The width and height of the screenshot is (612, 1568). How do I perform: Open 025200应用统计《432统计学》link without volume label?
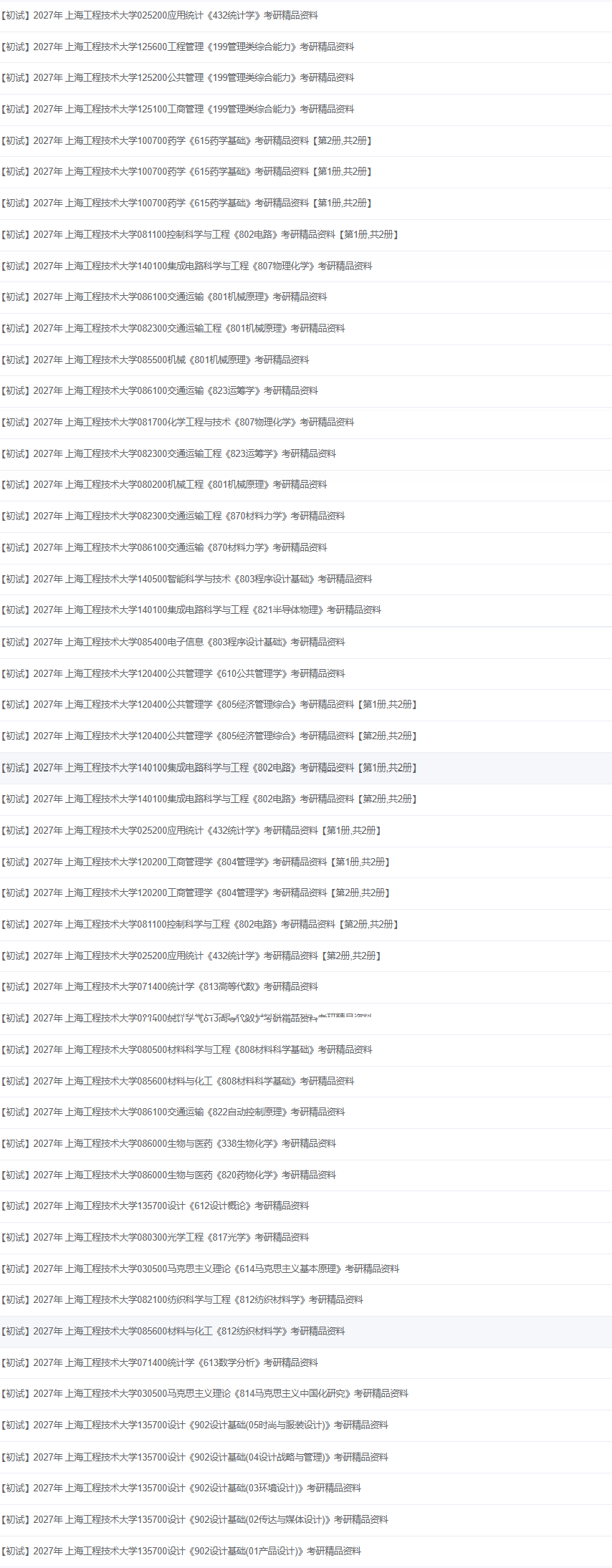tap(159, 15)
